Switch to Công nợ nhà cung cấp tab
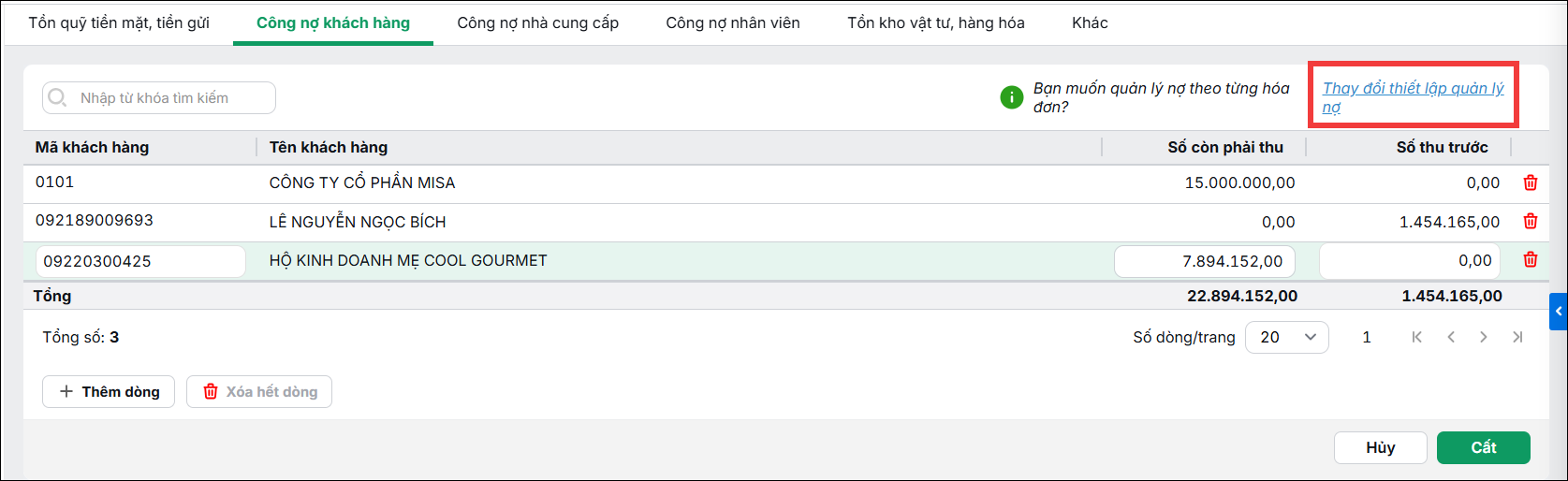This screenshot has height=481, width=1568. [x=537, y=22]
